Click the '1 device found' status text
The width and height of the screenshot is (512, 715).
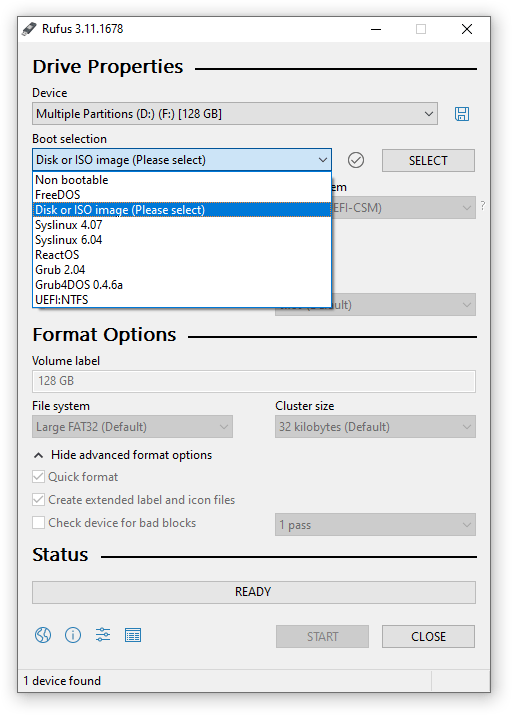[62, 681]
